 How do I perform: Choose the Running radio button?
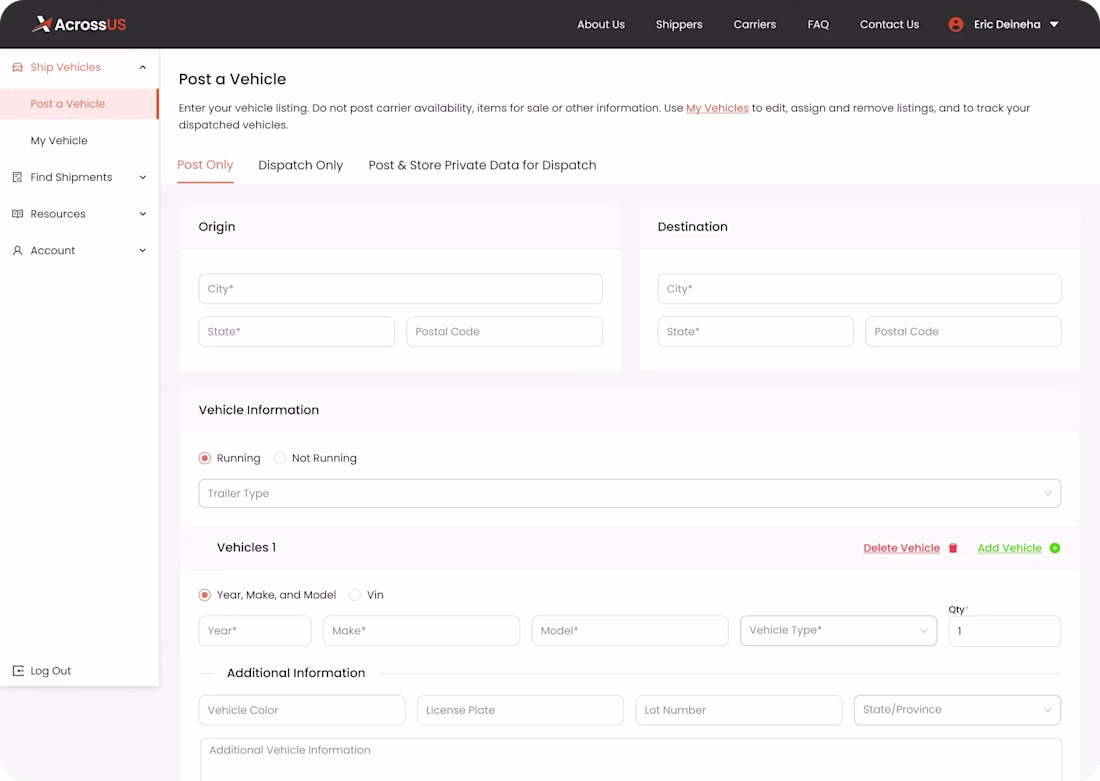(x=205, y=458)
